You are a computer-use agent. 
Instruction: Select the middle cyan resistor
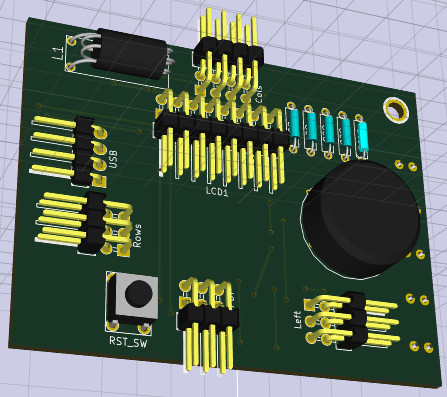[x=328, y=132]
